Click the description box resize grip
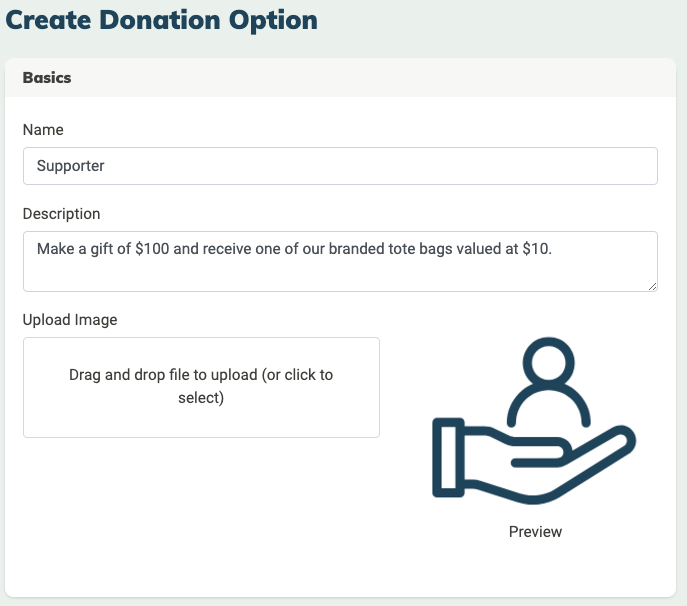The width and height of the screenshot is (687, 606). pyautogui.click(x=652, y=286)
